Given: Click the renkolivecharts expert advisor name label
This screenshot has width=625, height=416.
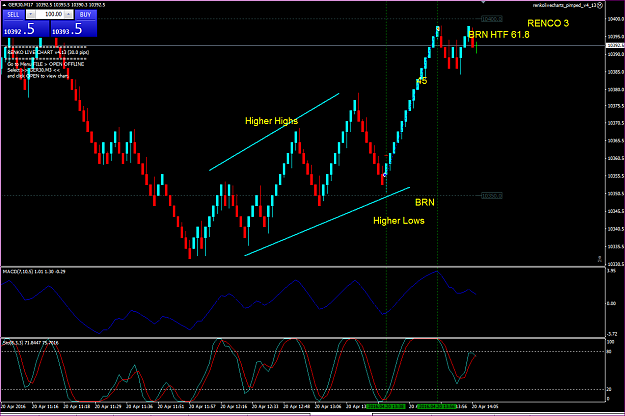Looking at the screenshot, I should [x=565, y=5].
